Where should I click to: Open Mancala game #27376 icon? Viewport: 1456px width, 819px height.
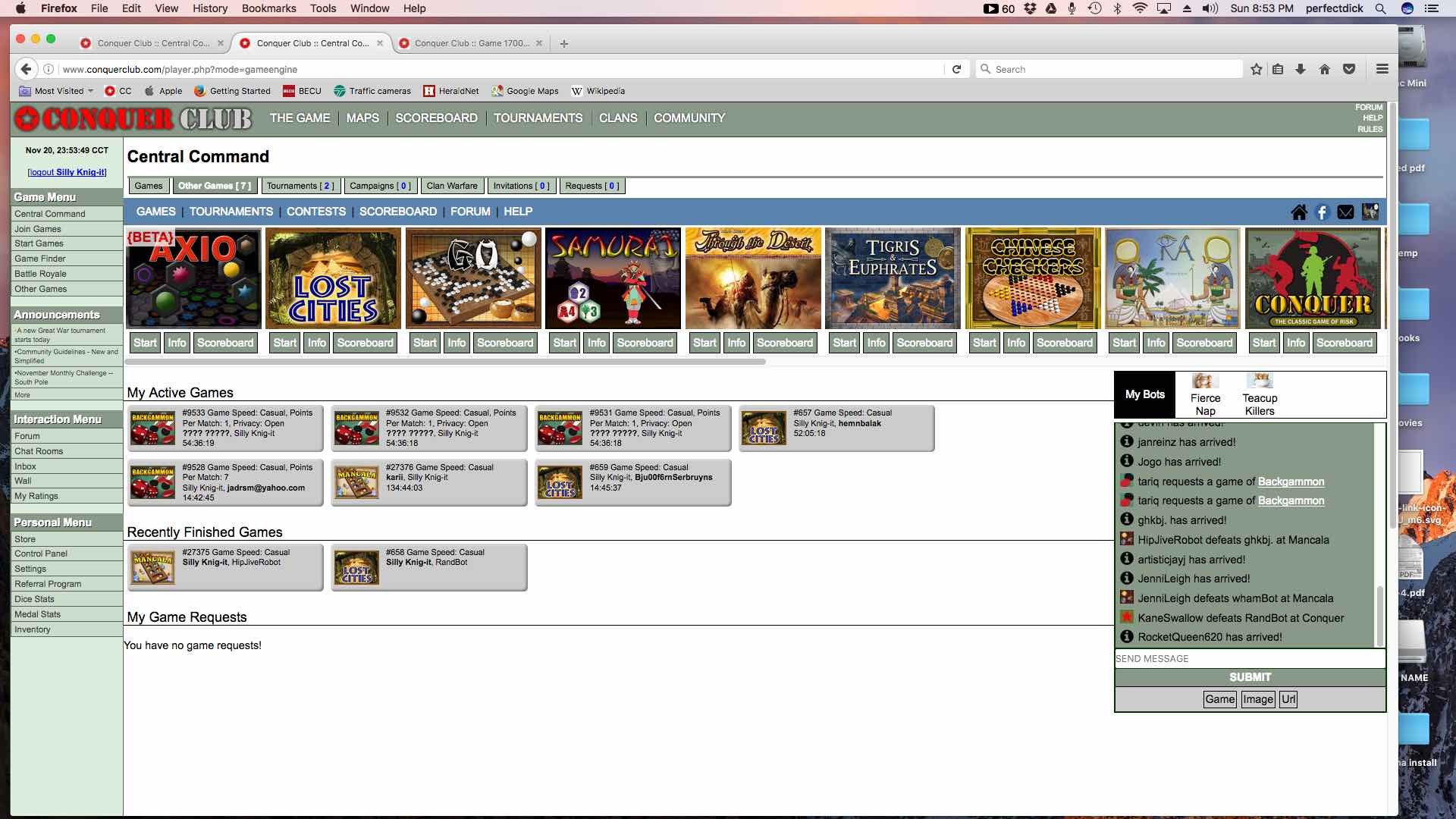click(356, 483)
